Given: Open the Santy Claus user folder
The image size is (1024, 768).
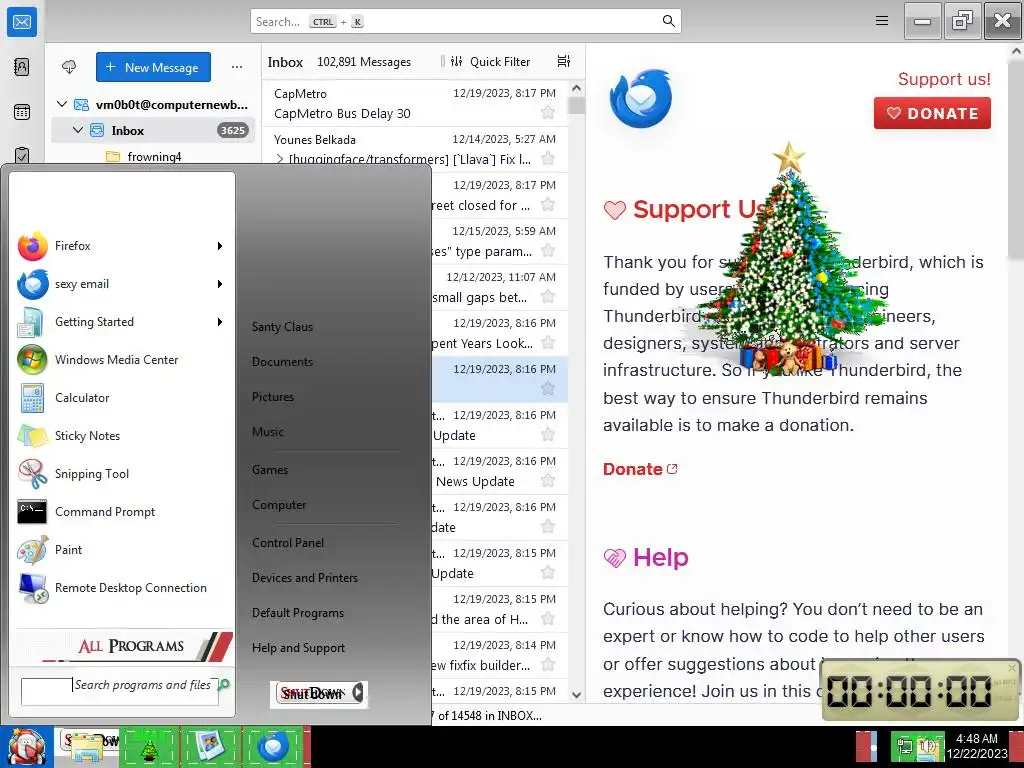Looking at the screenshot, I should pyautogui.click(x=282, y=327).
